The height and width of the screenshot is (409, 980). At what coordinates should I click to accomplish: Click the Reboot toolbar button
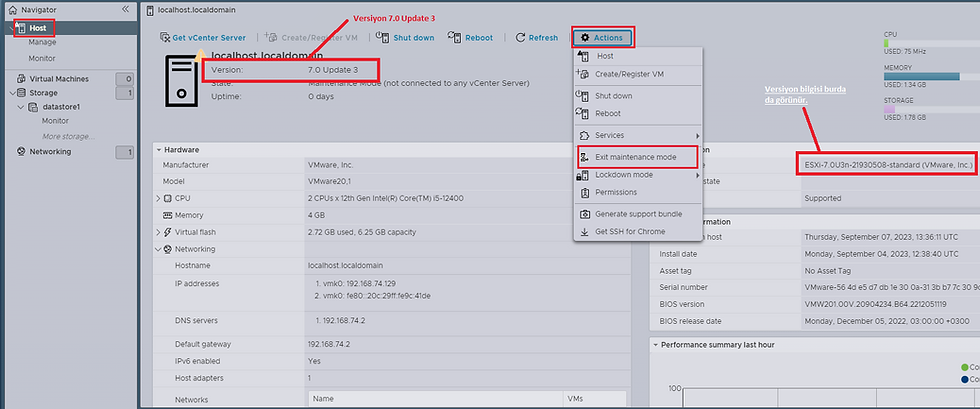[x=471, y=38]
